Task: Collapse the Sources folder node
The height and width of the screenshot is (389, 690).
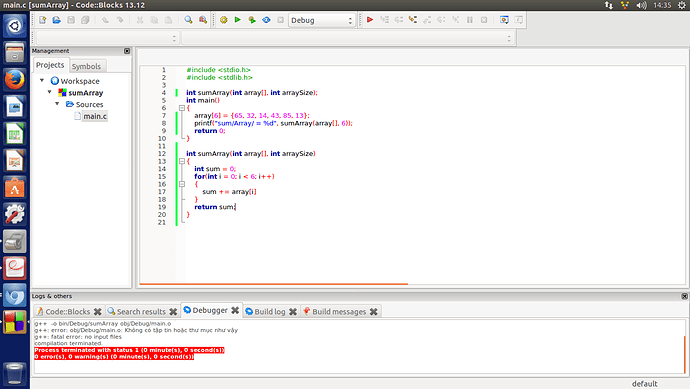Action: [x=57, y=104]
